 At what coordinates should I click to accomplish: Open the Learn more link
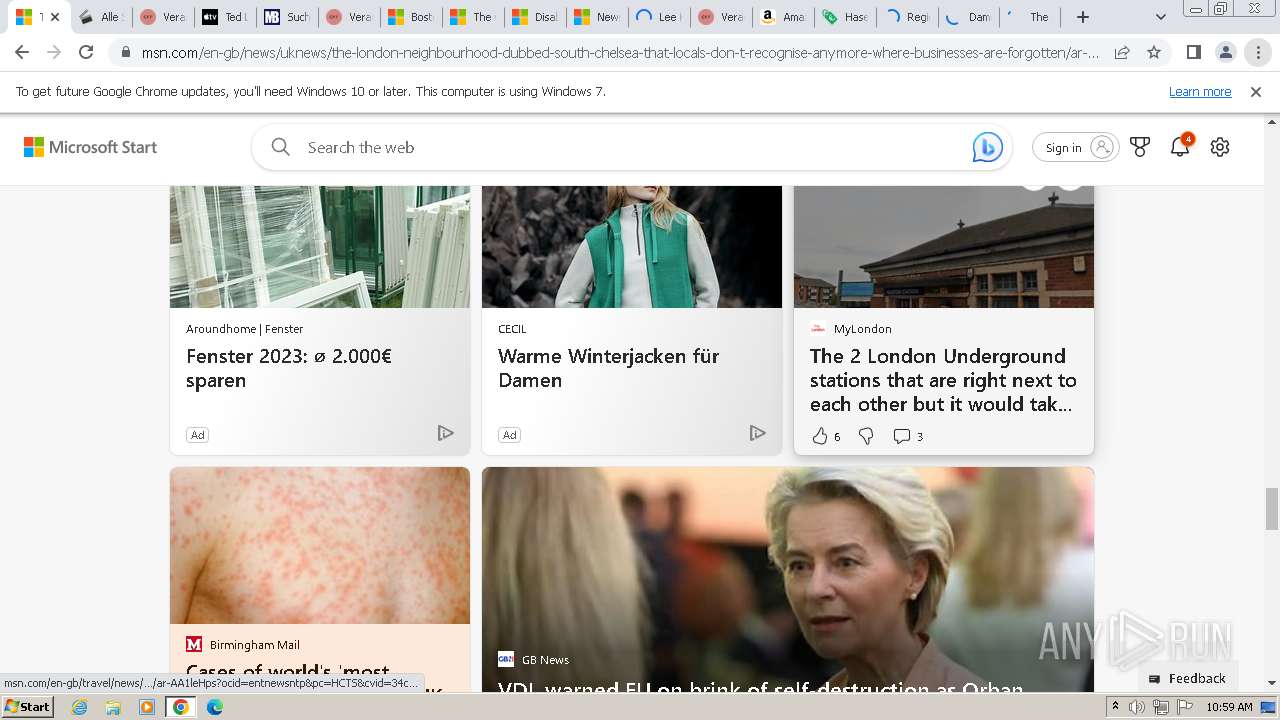click(1200, 92)
